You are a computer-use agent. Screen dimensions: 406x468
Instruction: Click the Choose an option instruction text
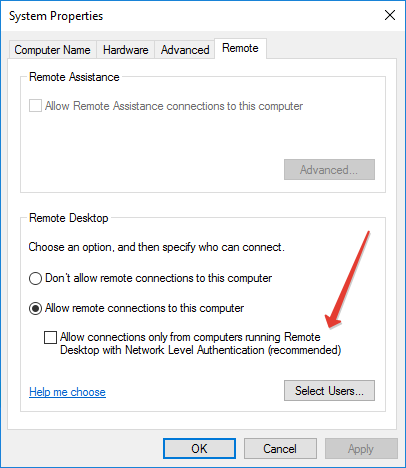[157, 247]
